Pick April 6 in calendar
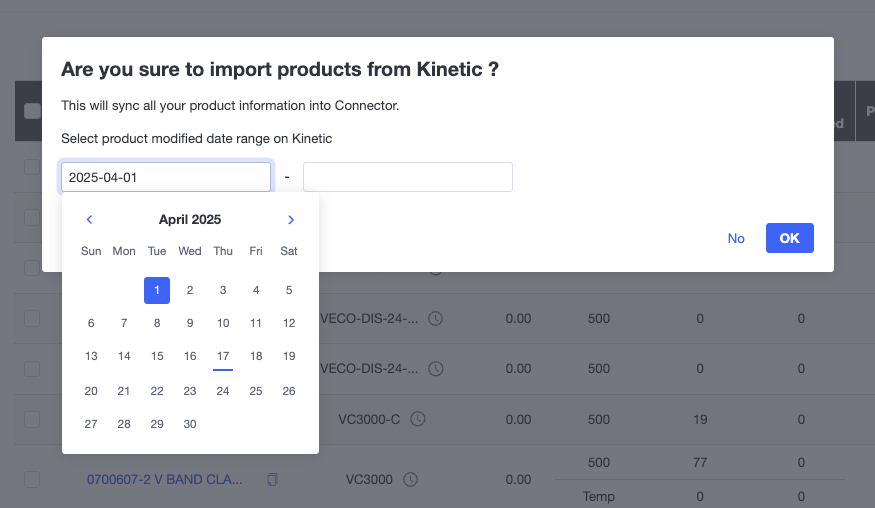Screen dimensions: 875x508 click(91, 323)
